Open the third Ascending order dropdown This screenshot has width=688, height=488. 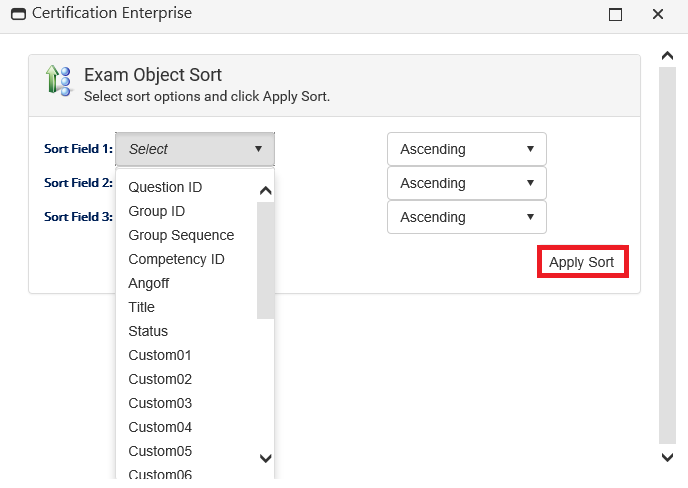click(466, 217)
